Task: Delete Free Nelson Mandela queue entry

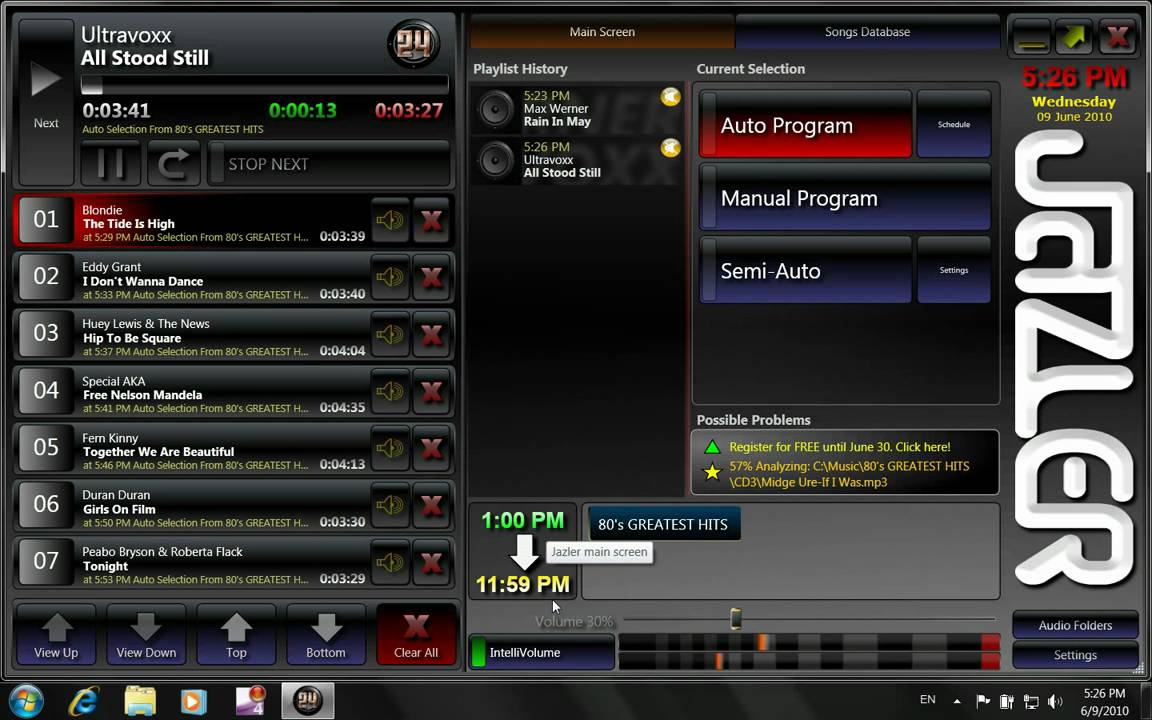Action: tap(431, 391)
